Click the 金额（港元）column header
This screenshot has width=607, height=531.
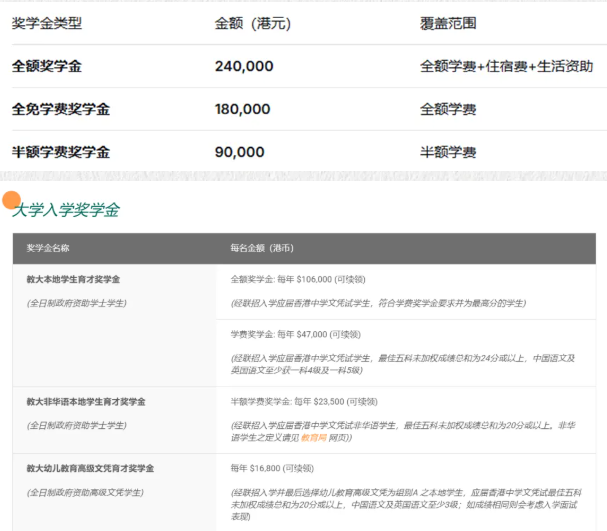[x=253, y=23]
